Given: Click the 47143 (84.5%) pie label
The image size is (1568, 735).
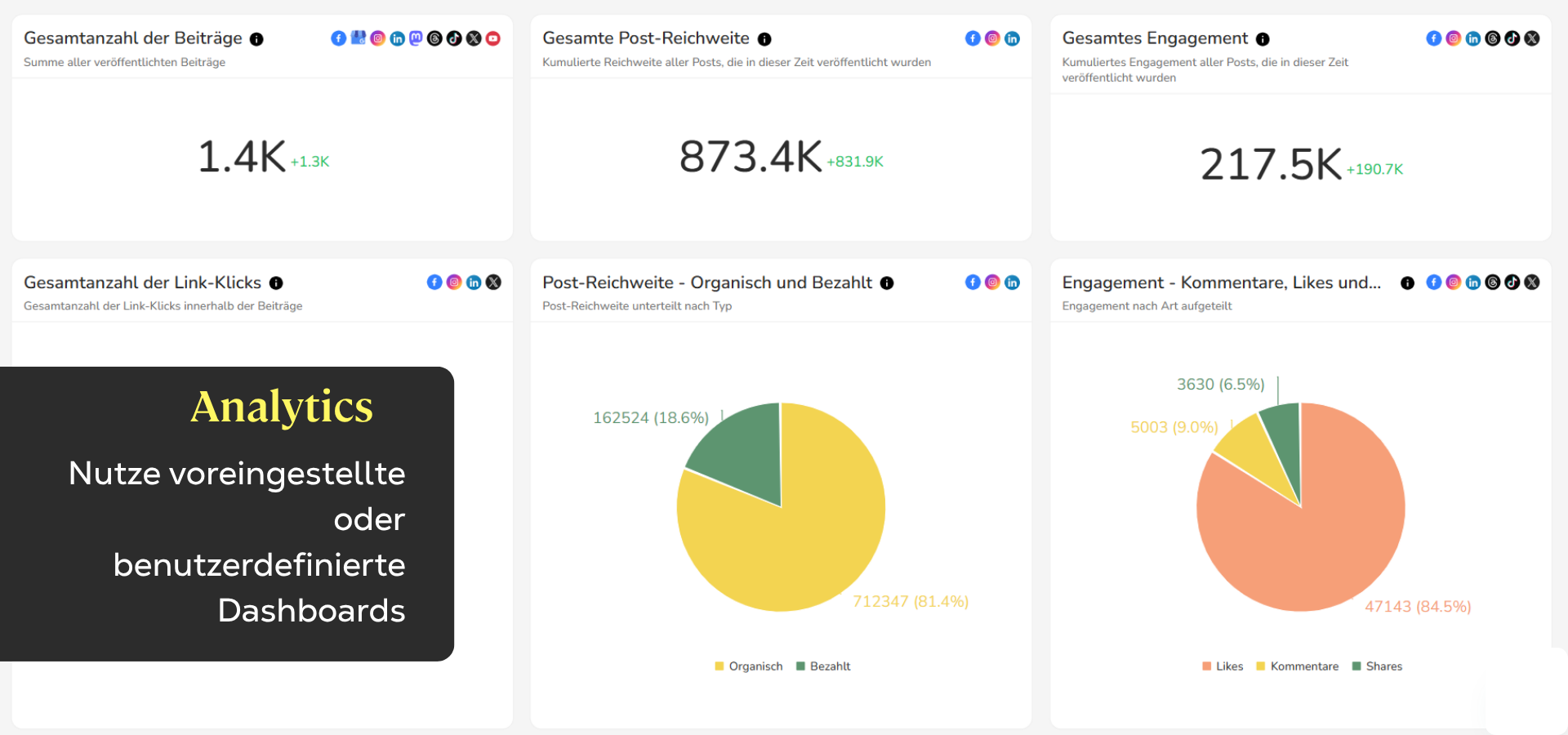Looking at the screenshot, I should click(1418, 606).
